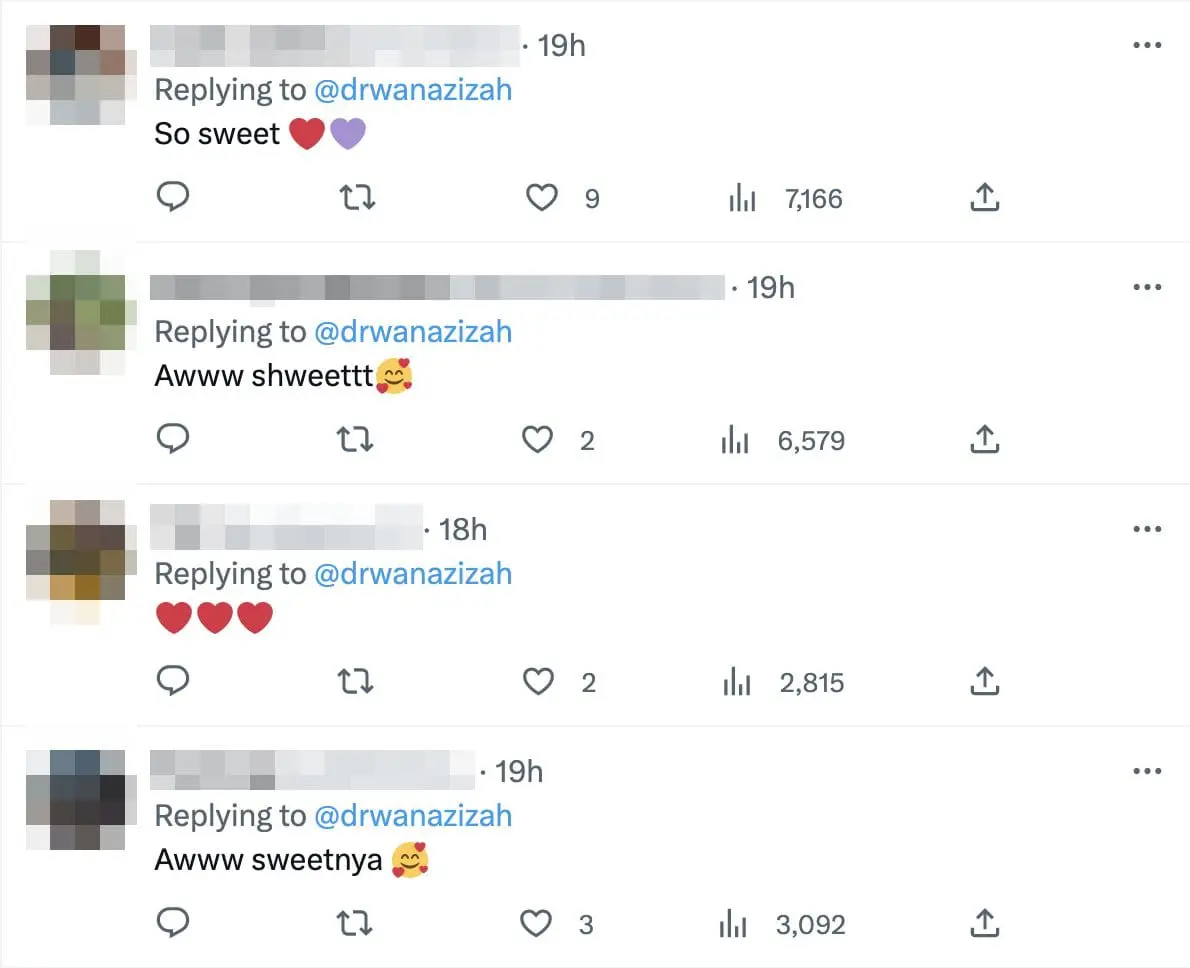Like the "So sweet" tweet
Viewport: 1190px width, 968px height.
click(x=542, y=198)
